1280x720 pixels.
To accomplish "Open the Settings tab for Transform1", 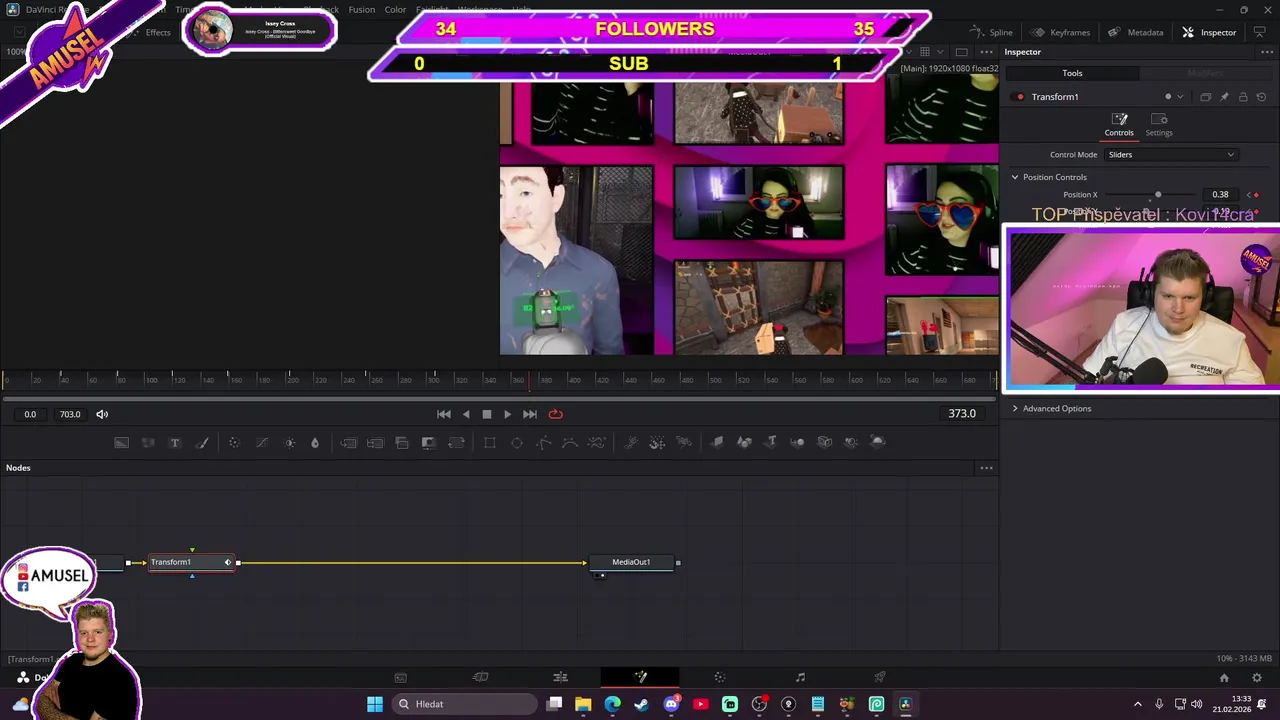I will pyautogui.click(x=1159, y=125).
